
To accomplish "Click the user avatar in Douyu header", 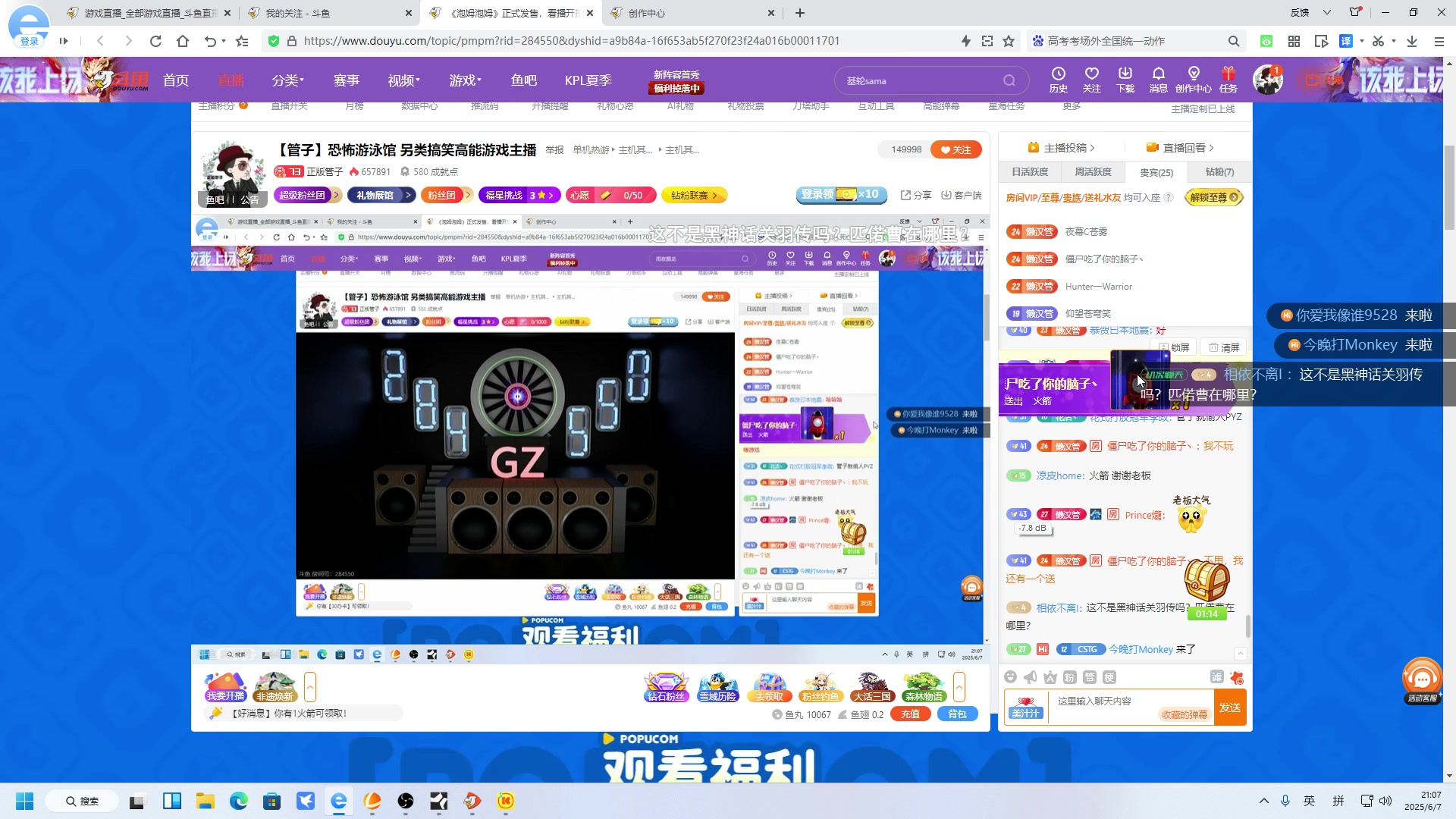I will click(1267, 80).
